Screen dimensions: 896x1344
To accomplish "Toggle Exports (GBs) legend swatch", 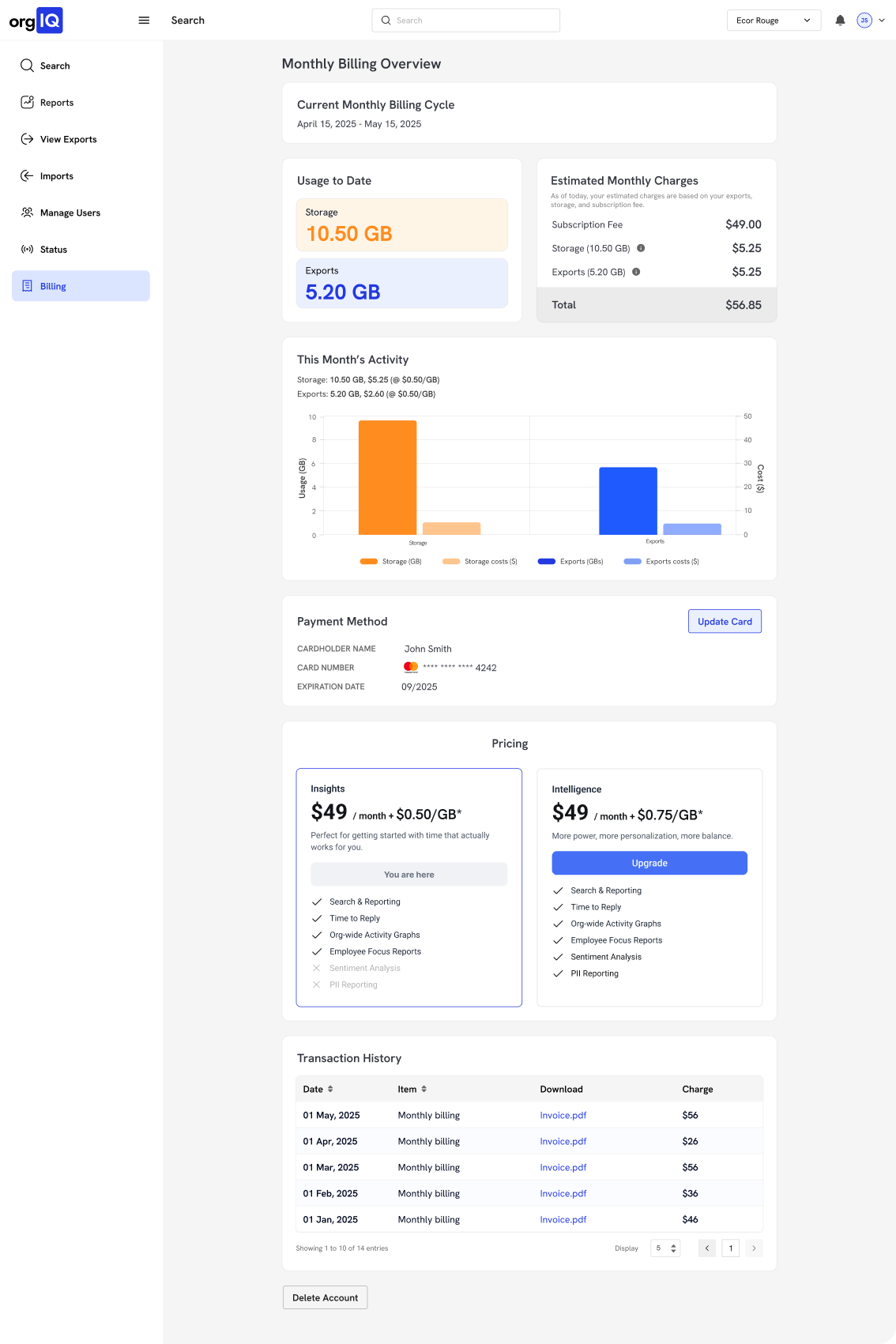I will pyautogui.click(x=547, y=562).
